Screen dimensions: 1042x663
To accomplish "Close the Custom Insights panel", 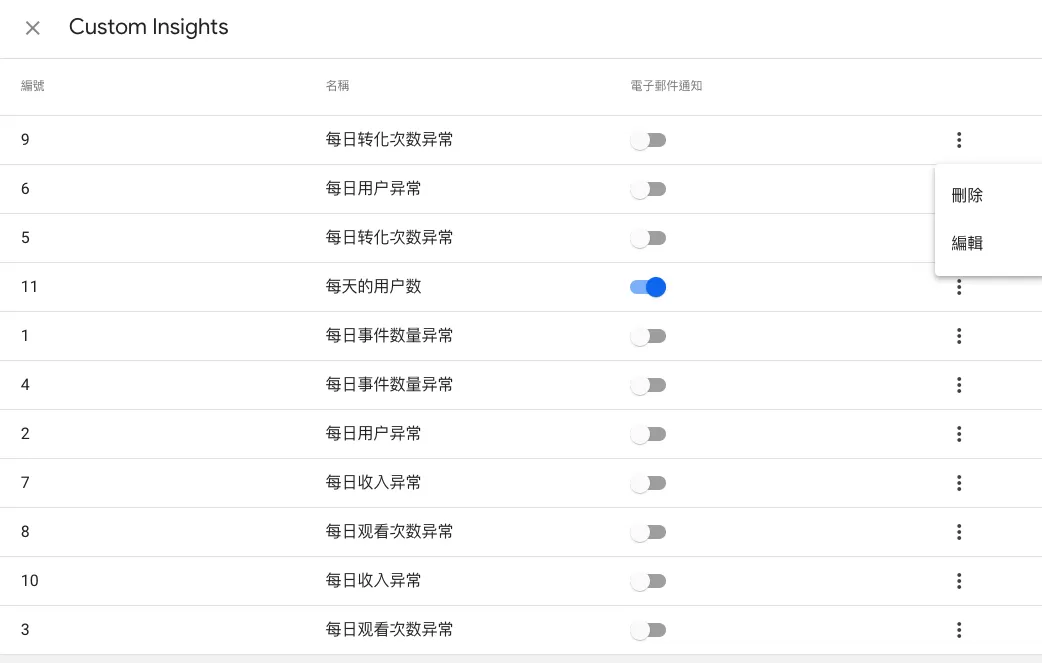I will tap(33, 28).
